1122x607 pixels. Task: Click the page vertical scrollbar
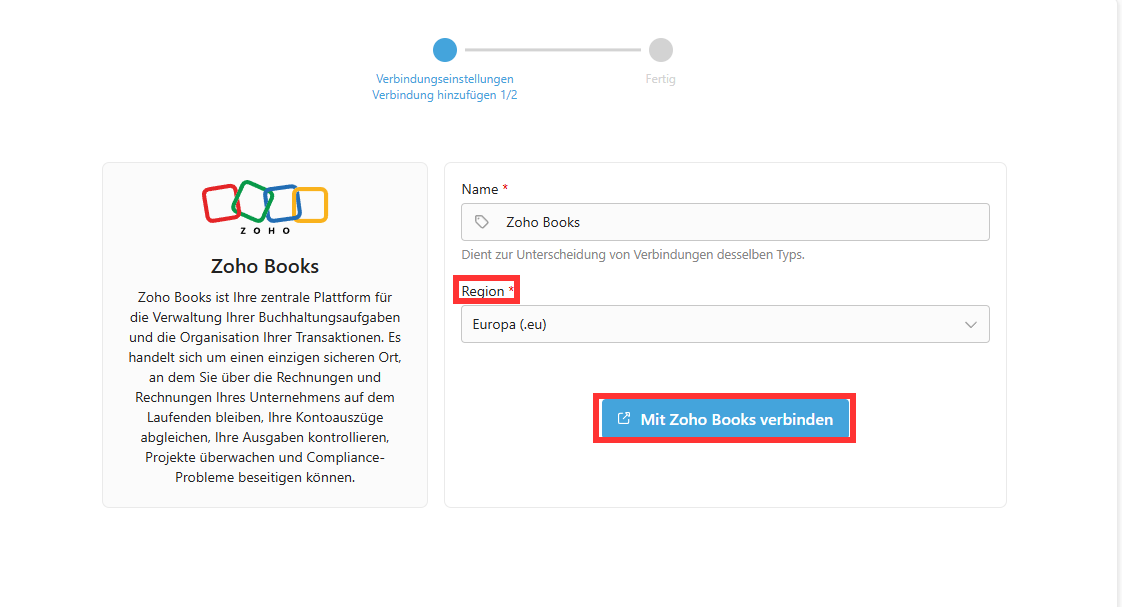point(1119,304)
